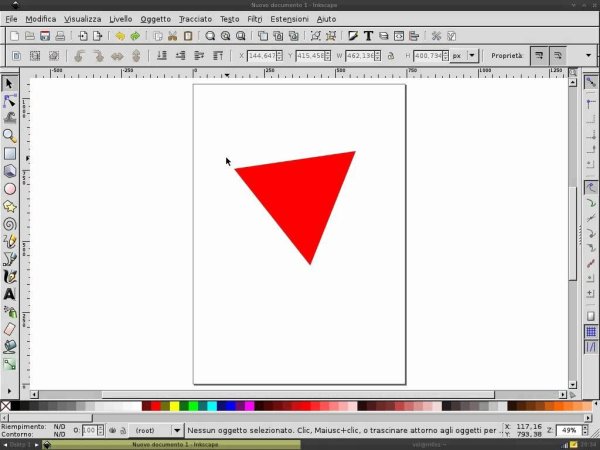Select the Pencil freehand tool

coord(9,242)
